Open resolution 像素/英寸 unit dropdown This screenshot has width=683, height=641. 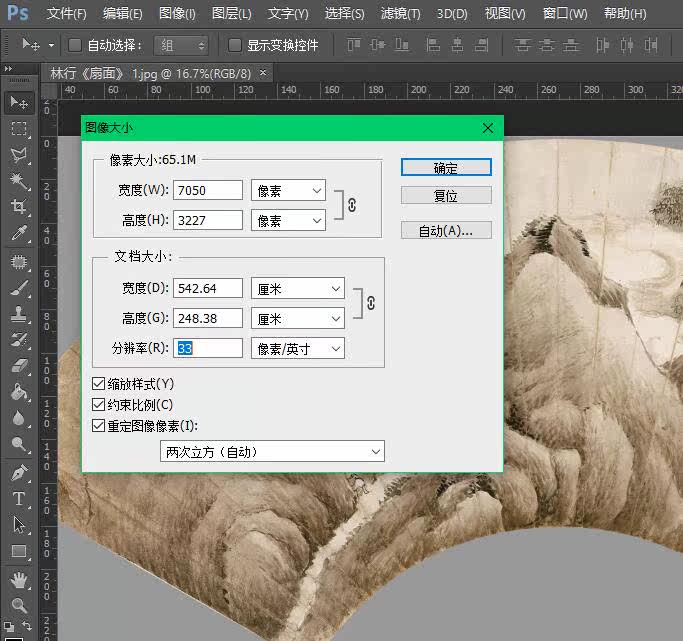(298, 348)
